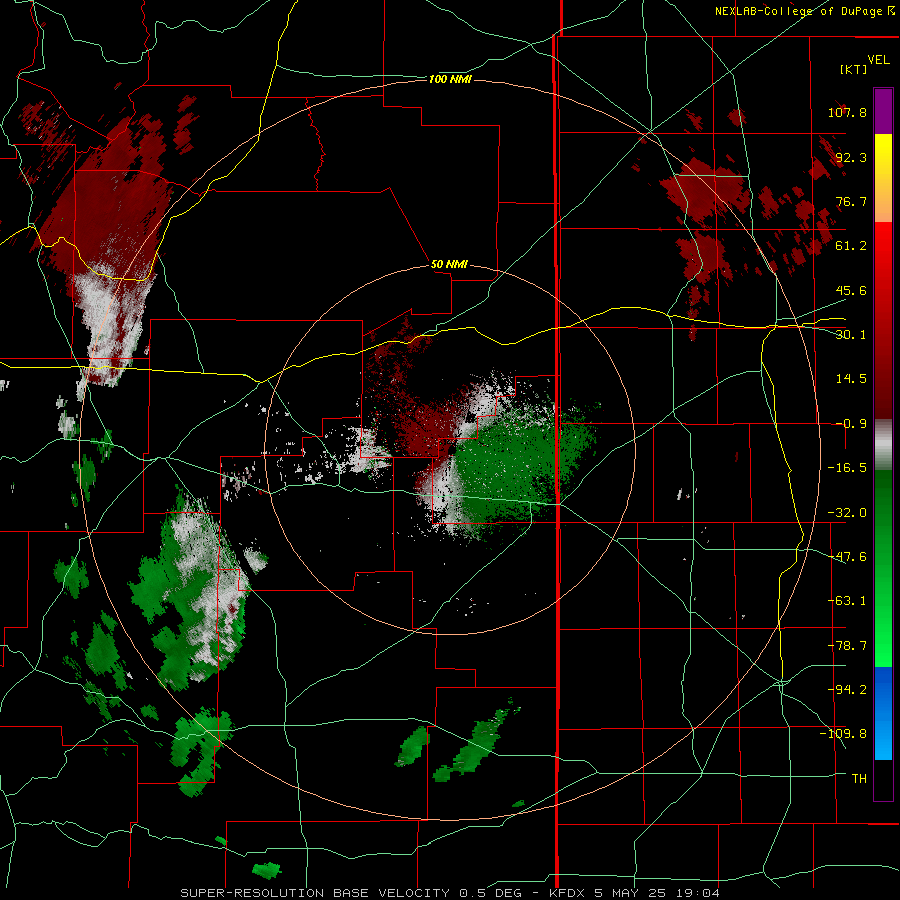900x900 pixels.
Task: Click the 76.7 velocity scale value
Action: (851, 201)
